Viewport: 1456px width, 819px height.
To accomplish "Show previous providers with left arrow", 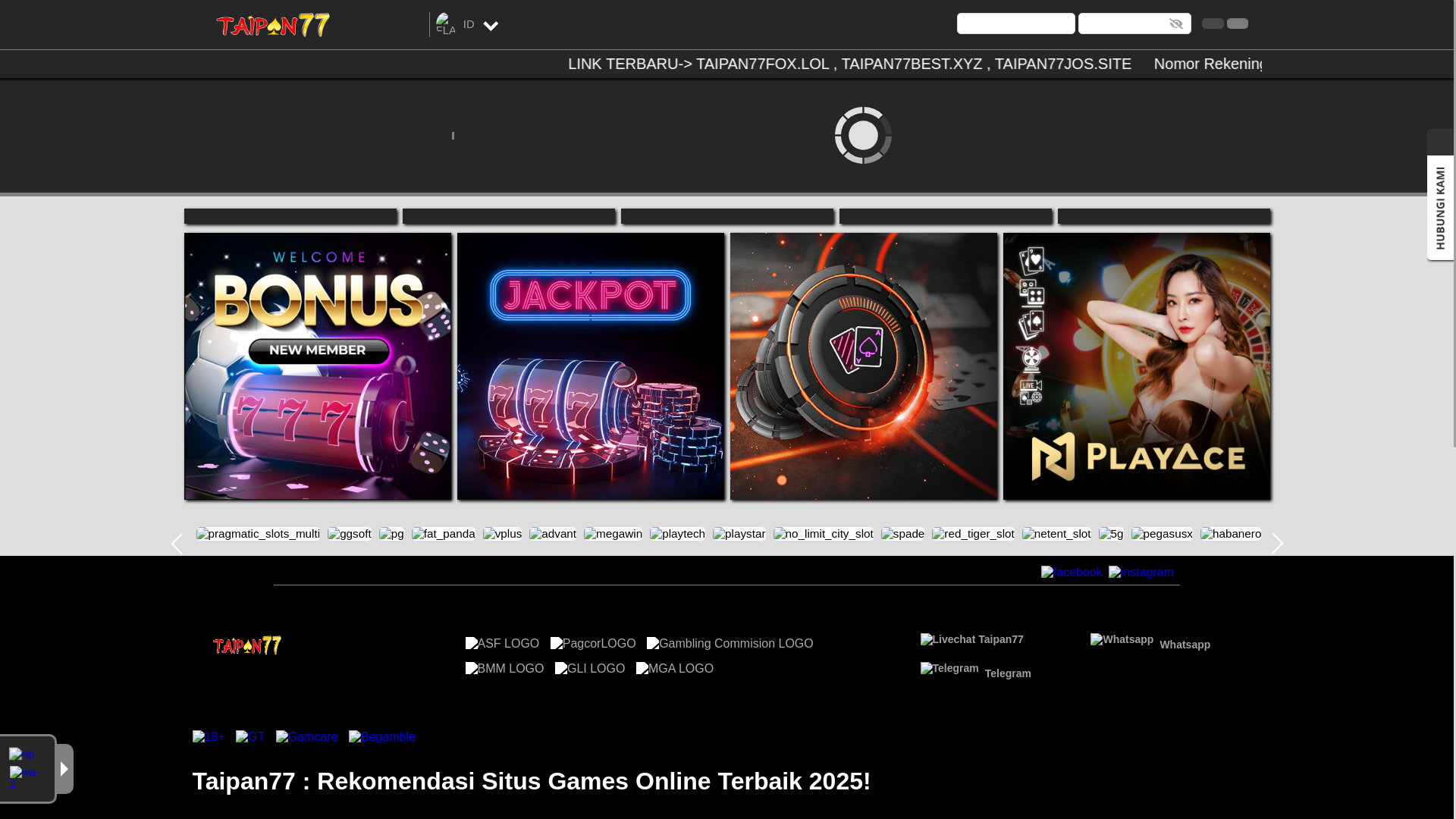I will (x=177, y=544).
